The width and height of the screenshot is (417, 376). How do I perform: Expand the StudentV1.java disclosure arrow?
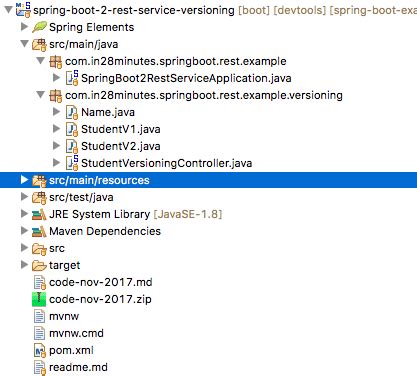pyautogui.click(x=57, y=128)
